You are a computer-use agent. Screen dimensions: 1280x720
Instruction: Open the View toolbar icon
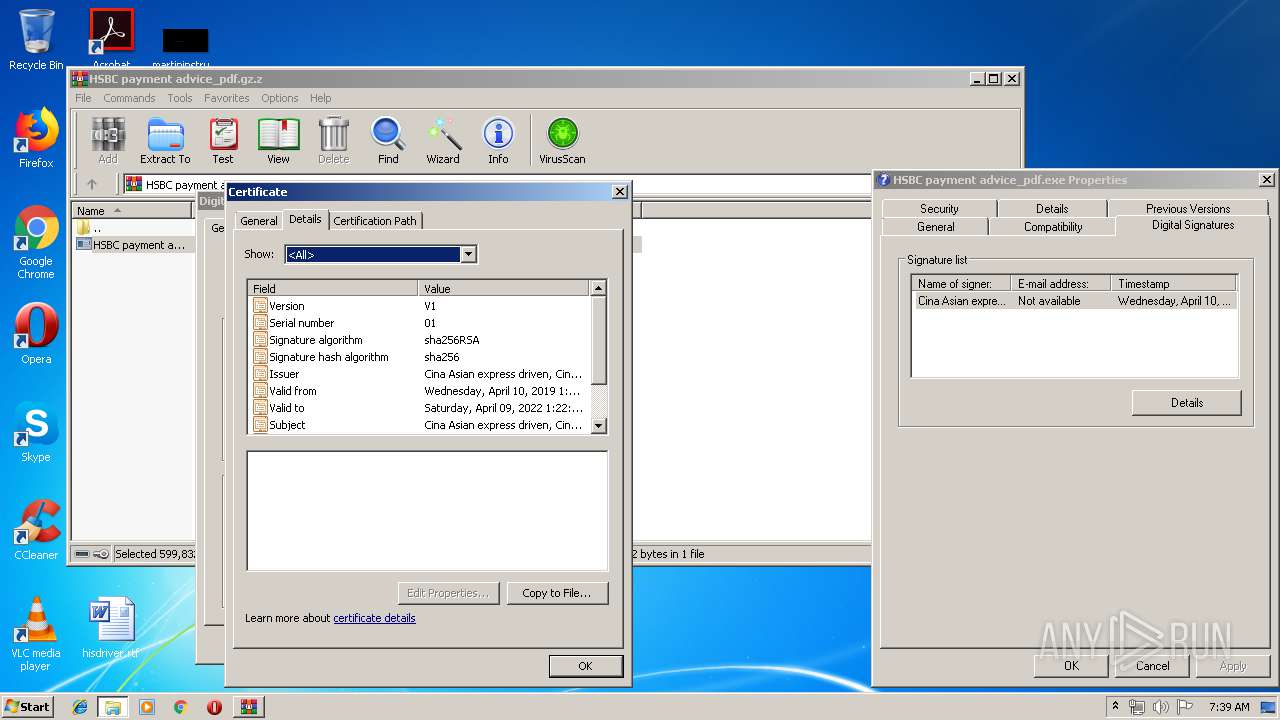[x=278, y=140]
